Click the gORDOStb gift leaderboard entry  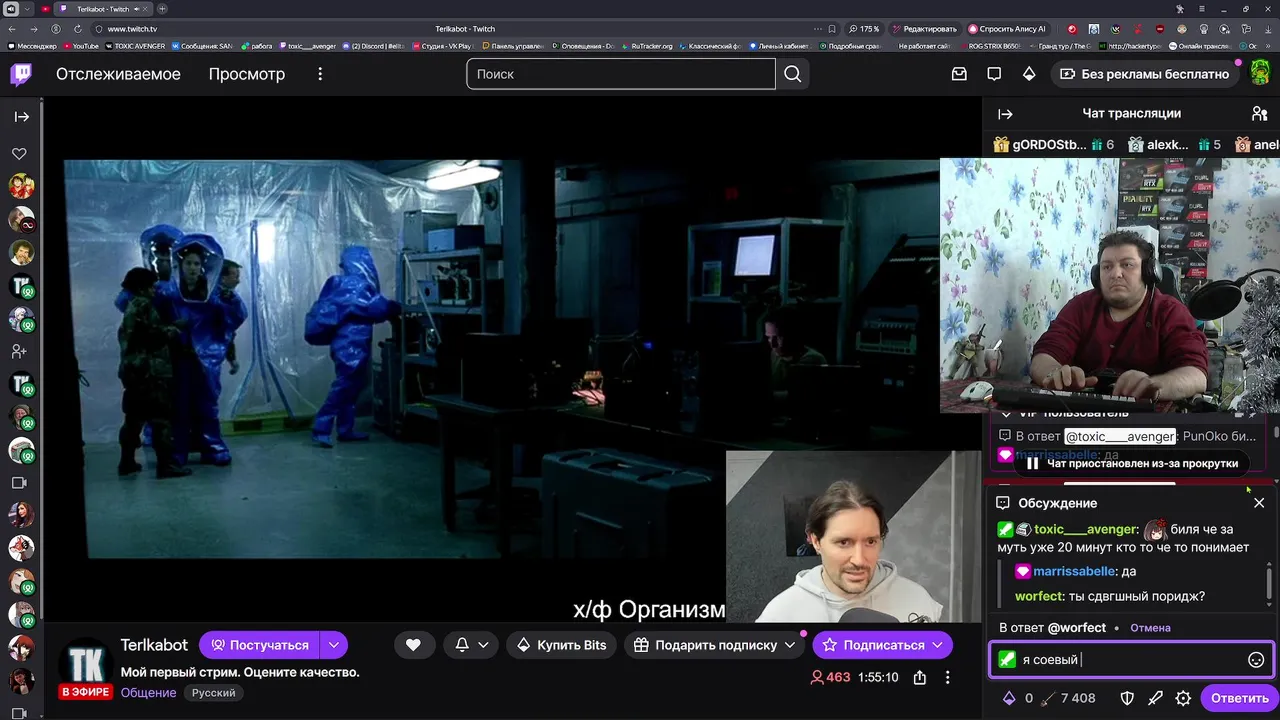[x=1053, y=145]
